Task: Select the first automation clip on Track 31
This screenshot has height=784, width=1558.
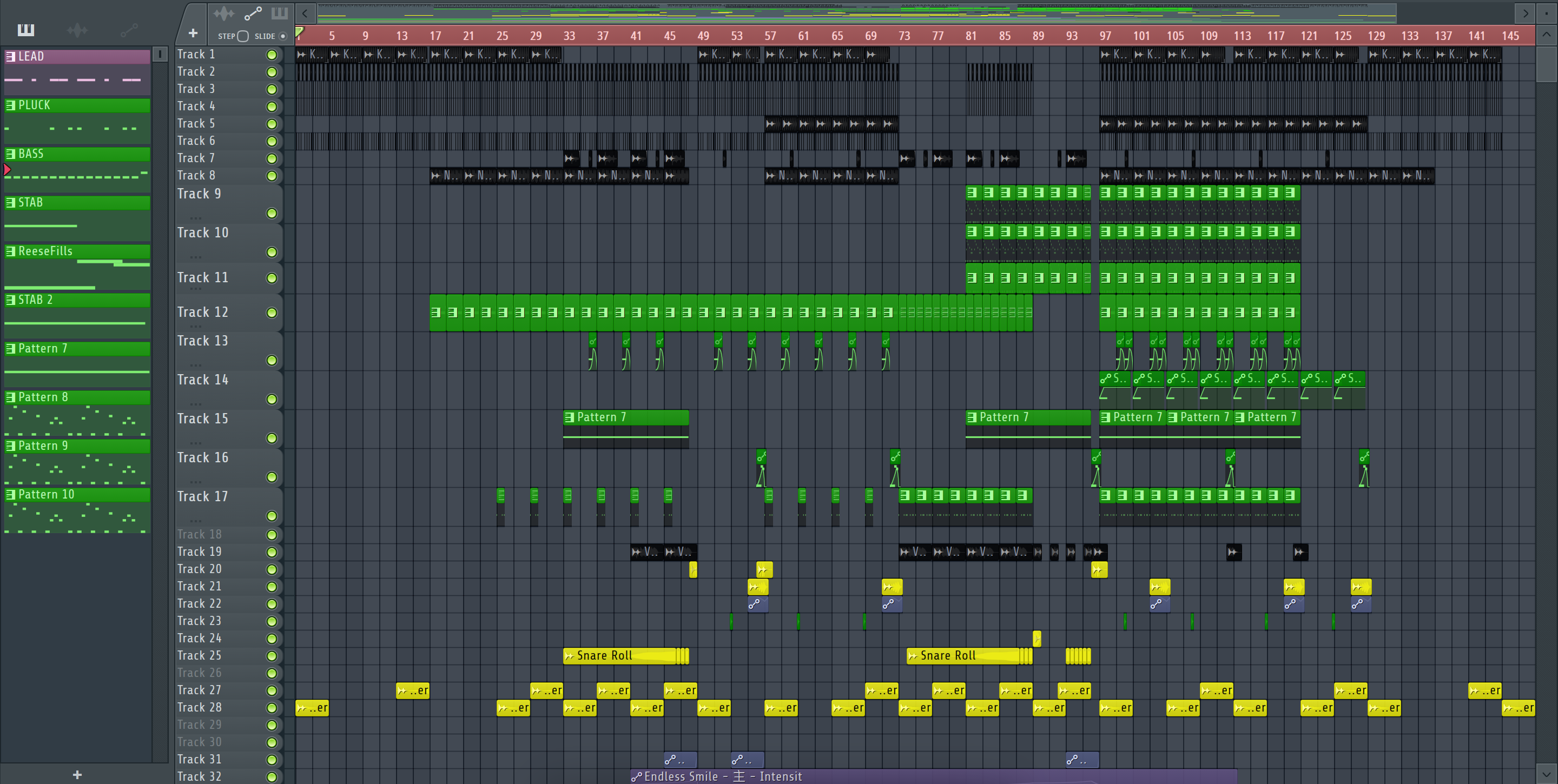Action: pyautogui.click(x=681, y=759)
